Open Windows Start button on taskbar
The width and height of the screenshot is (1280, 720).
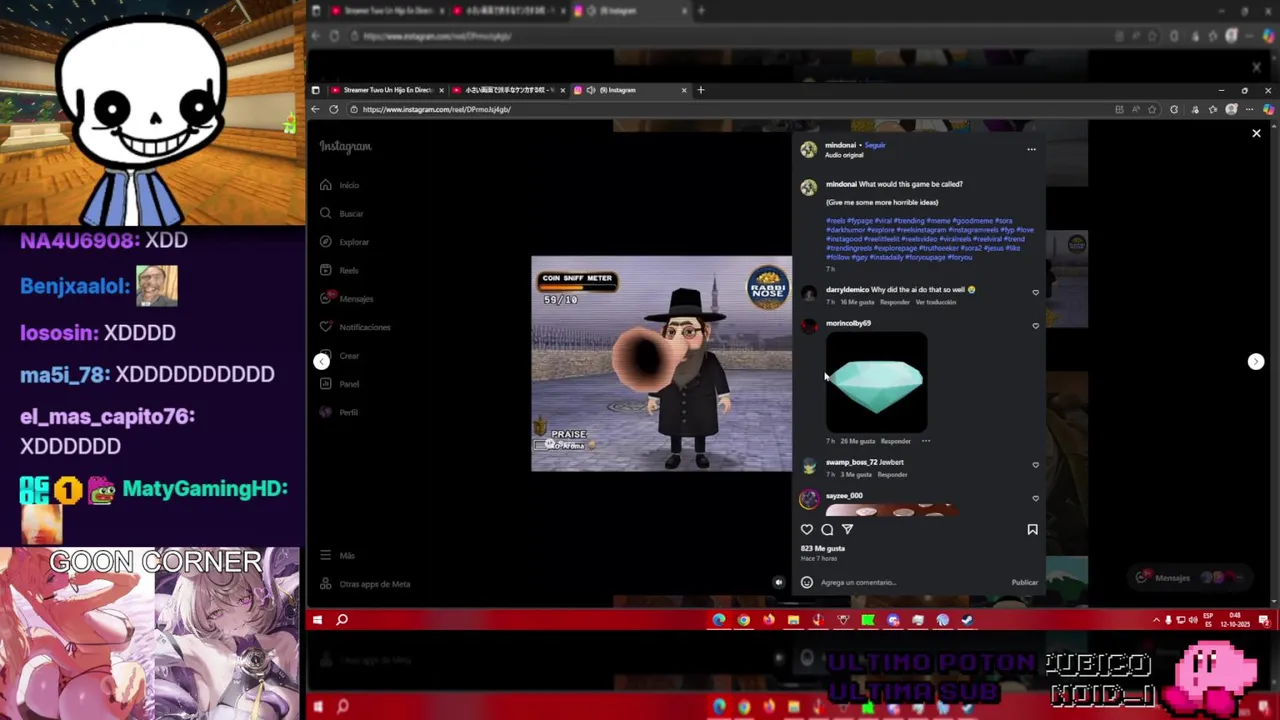(x=317, y=620)
